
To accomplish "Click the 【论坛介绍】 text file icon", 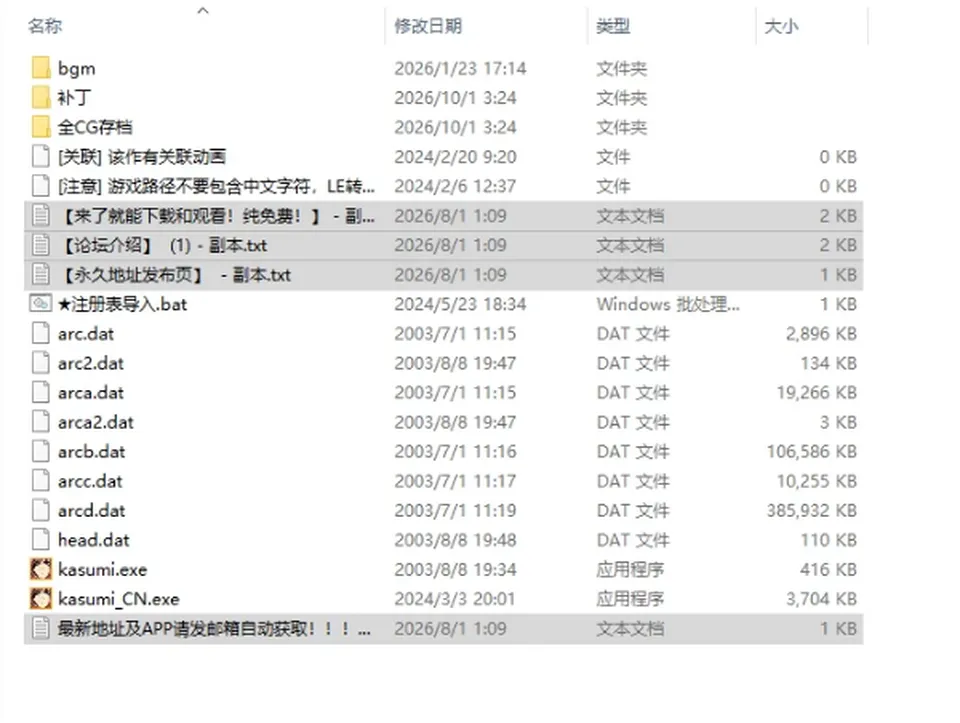I will tap(41, 245).
